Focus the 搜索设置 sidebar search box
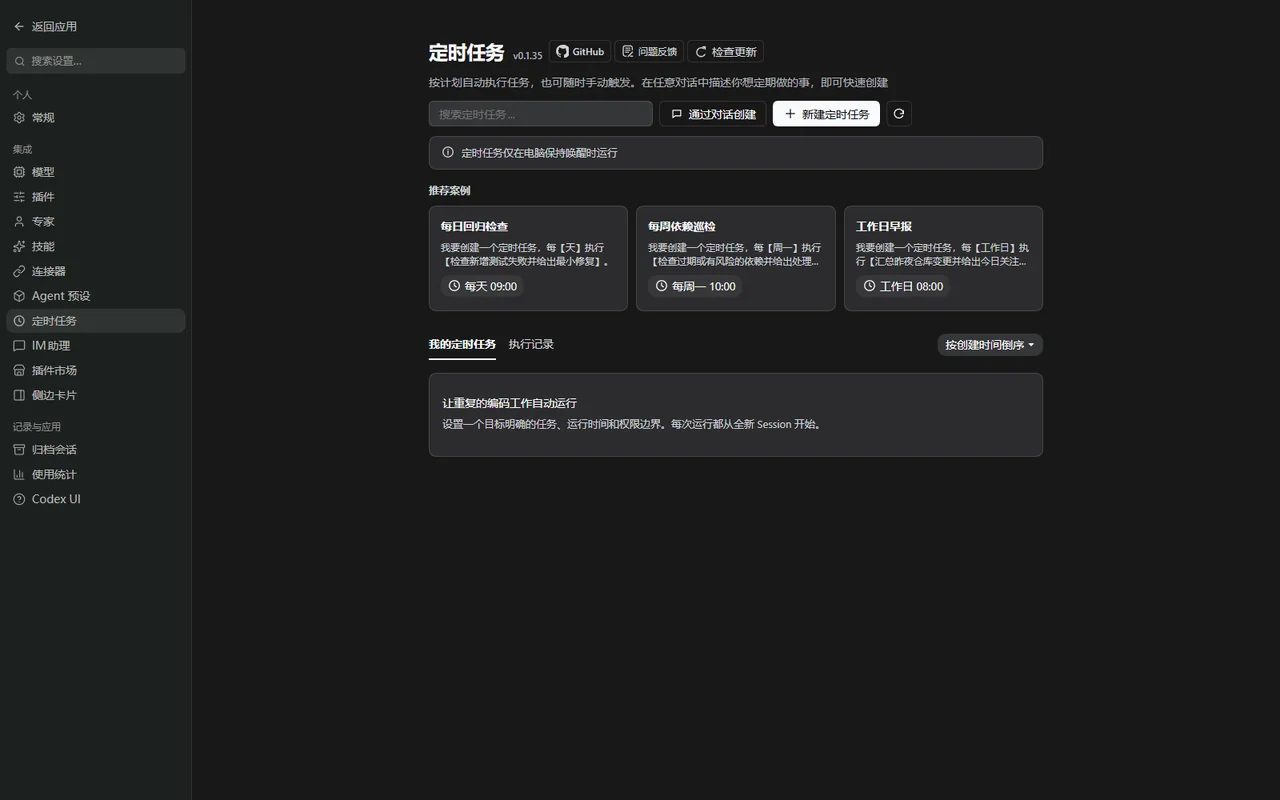1280x800 pixels. (x=96, y=61)
